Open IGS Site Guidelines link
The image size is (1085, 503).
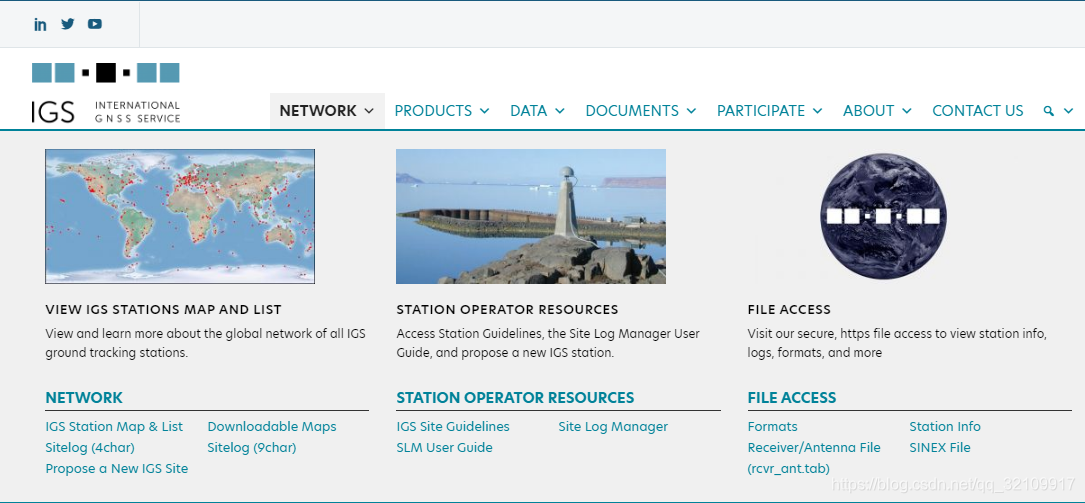[x=453, y=427]
